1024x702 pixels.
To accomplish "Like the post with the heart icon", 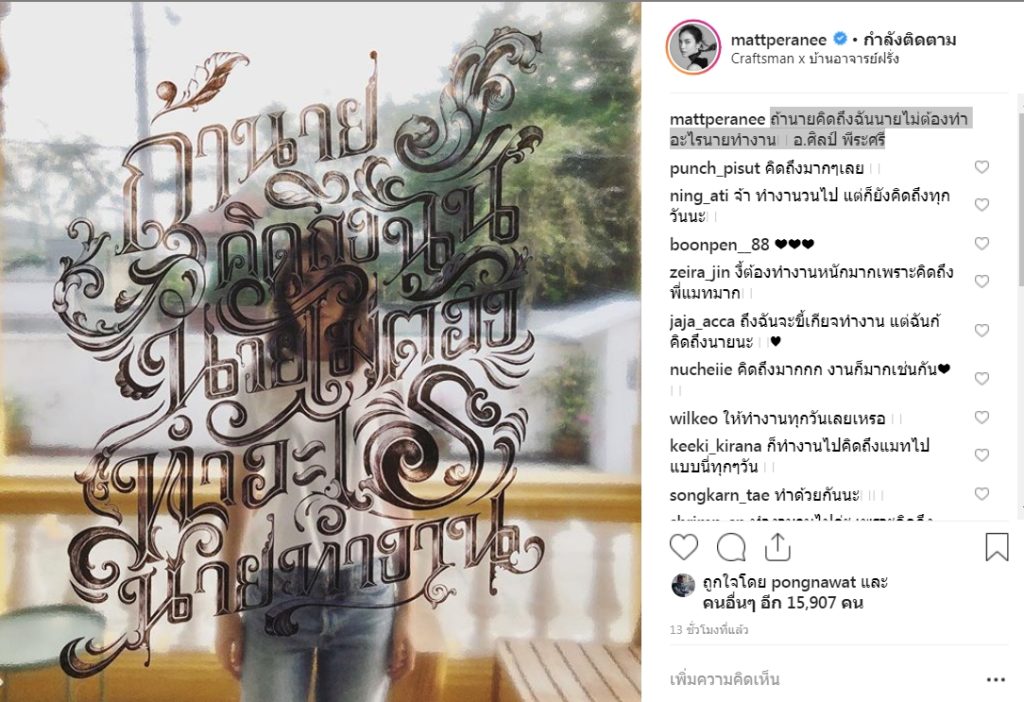I will [x=684, y=547].
